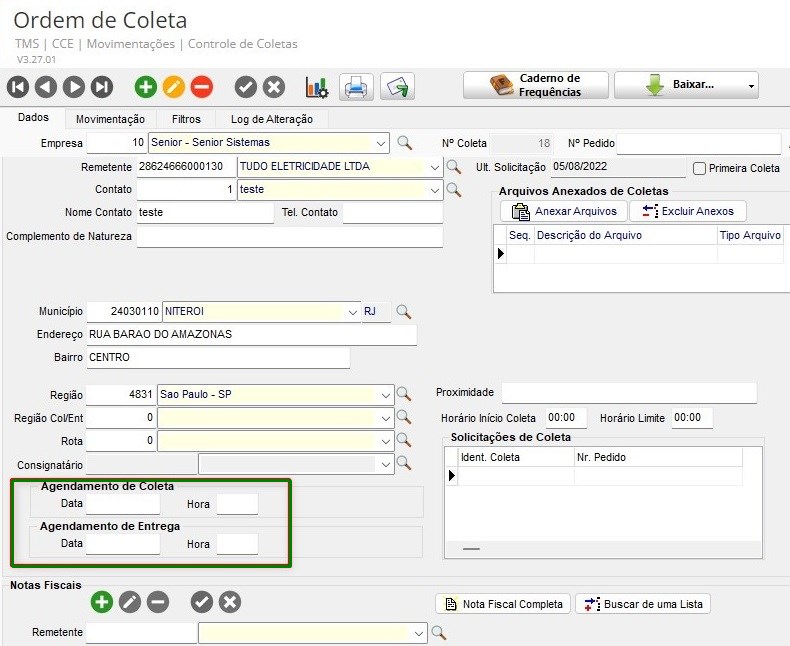The height and width of the screenshot is (646, 790).
Task: Go to next record arrow
Action: pyautogui.click(x=74, y=87)
